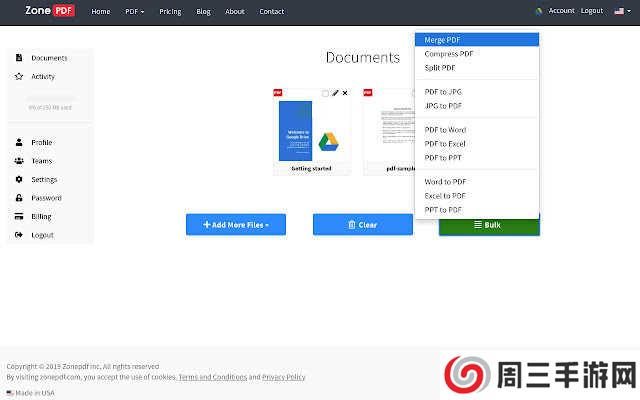Click the Password label in sidebar
This screenshot has height=400, width=640.
46,198
